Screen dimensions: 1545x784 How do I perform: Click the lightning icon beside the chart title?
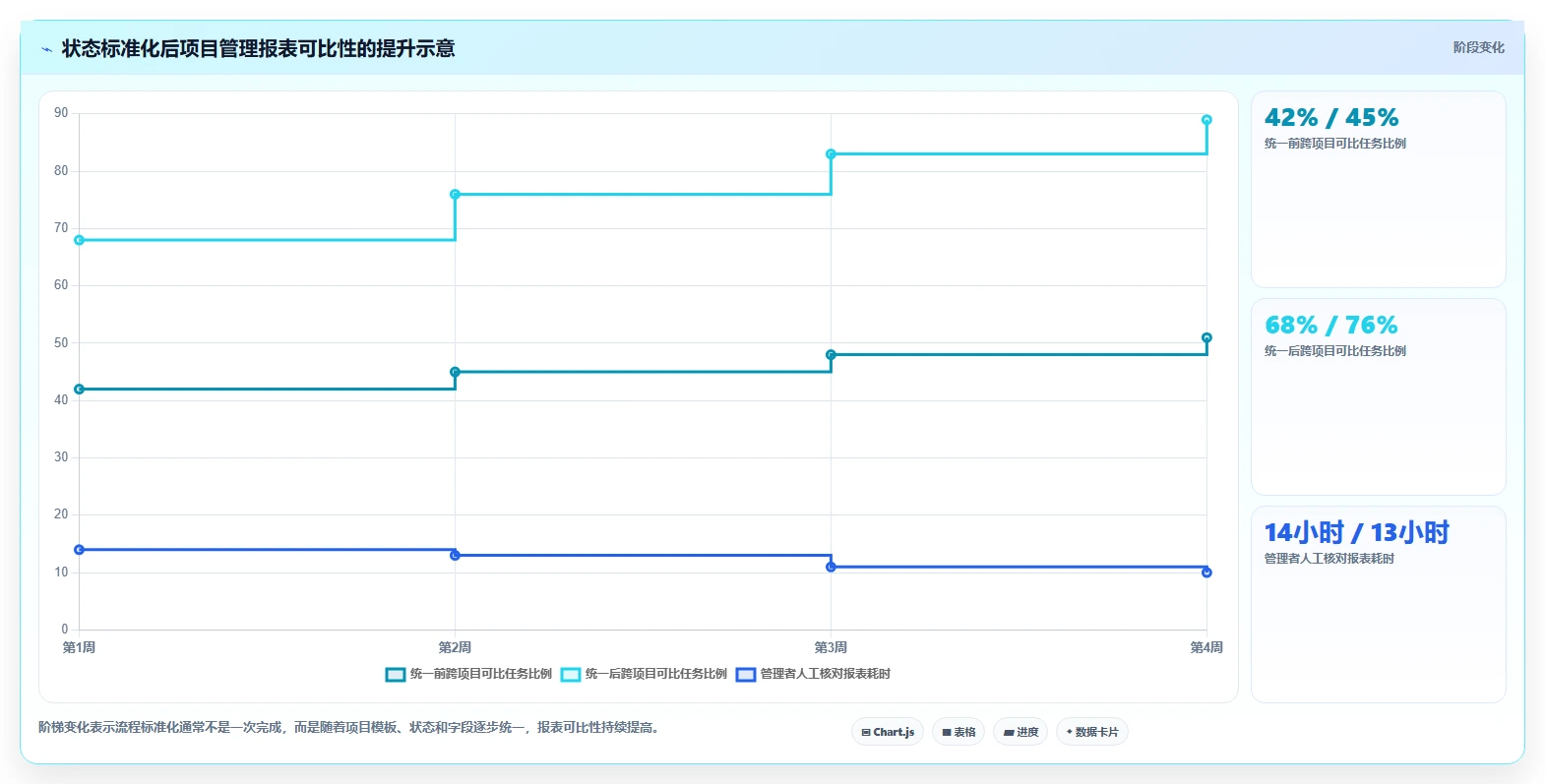tap(46, 49)
